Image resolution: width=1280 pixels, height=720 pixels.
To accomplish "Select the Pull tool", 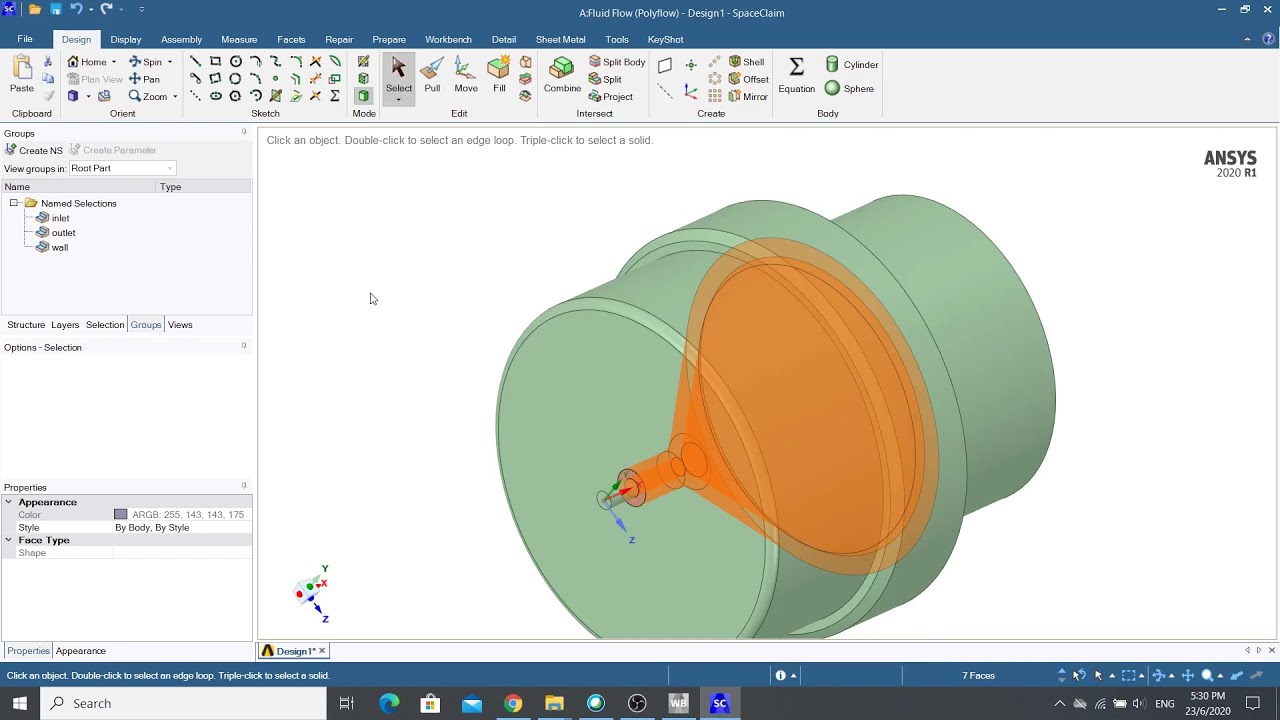I will pos(432,75).
